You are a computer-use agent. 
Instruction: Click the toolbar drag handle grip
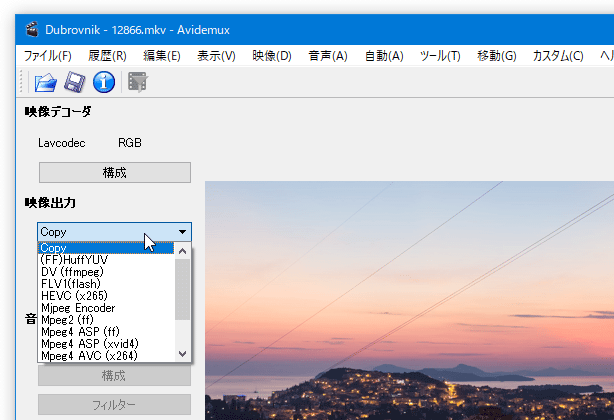coord(22,82)
